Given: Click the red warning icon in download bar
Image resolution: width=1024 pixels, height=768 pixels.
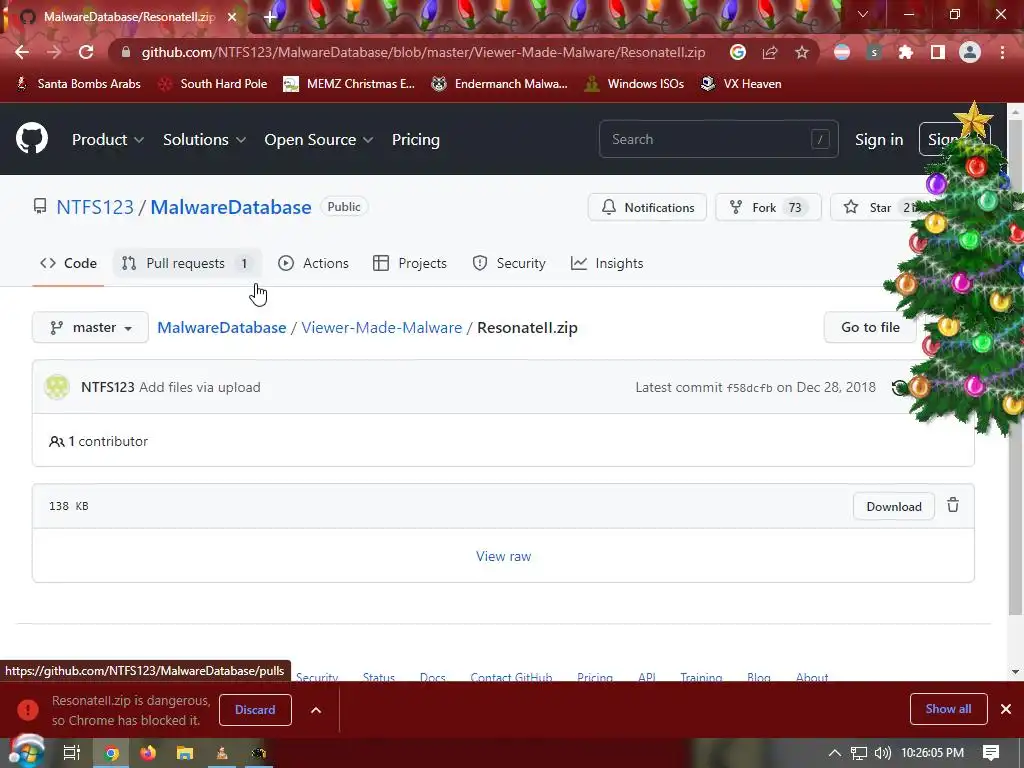Looking at the screenshot, I should (28, 709).
